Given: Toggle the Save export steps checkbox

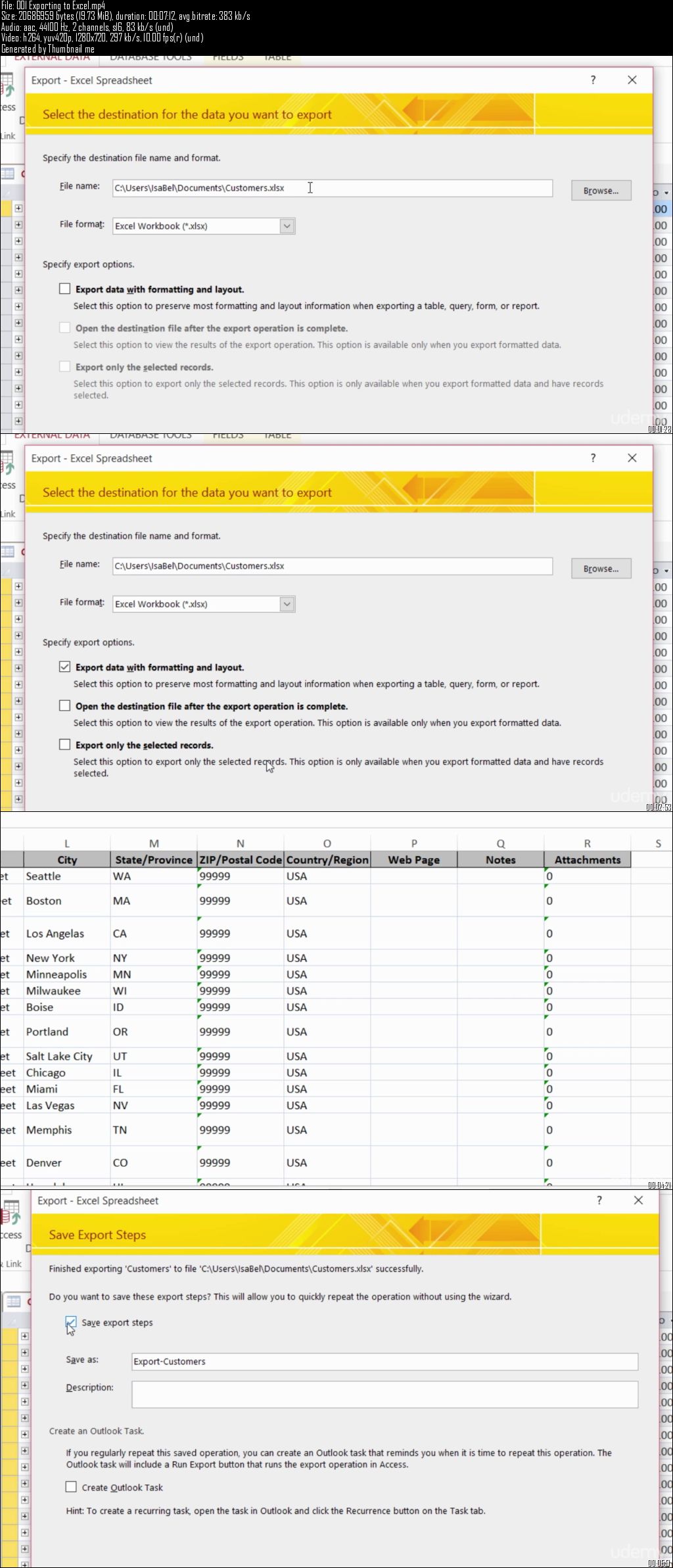Looking at the screenshot, I should [71, 1322].
